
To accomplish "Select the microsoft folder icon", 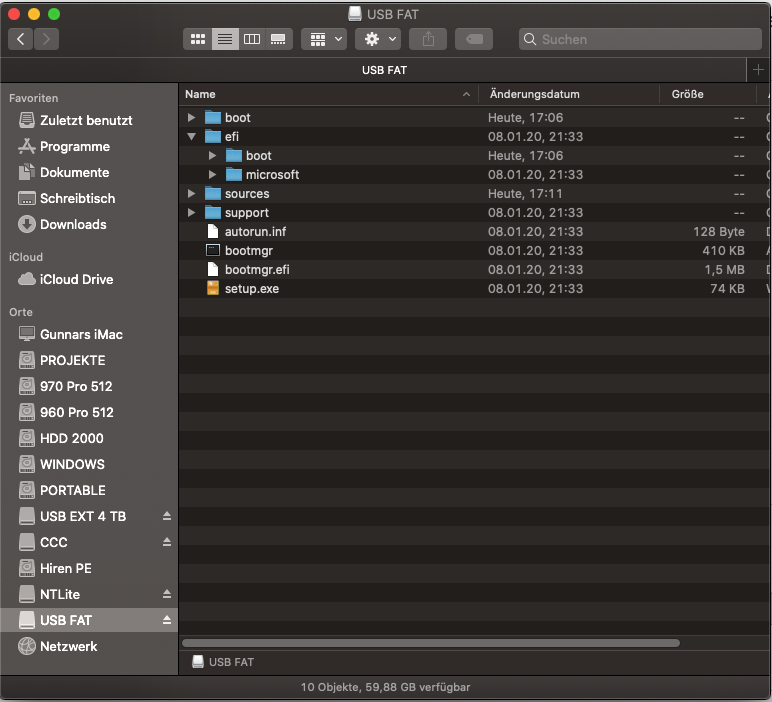I will click(x=234, y=175).
